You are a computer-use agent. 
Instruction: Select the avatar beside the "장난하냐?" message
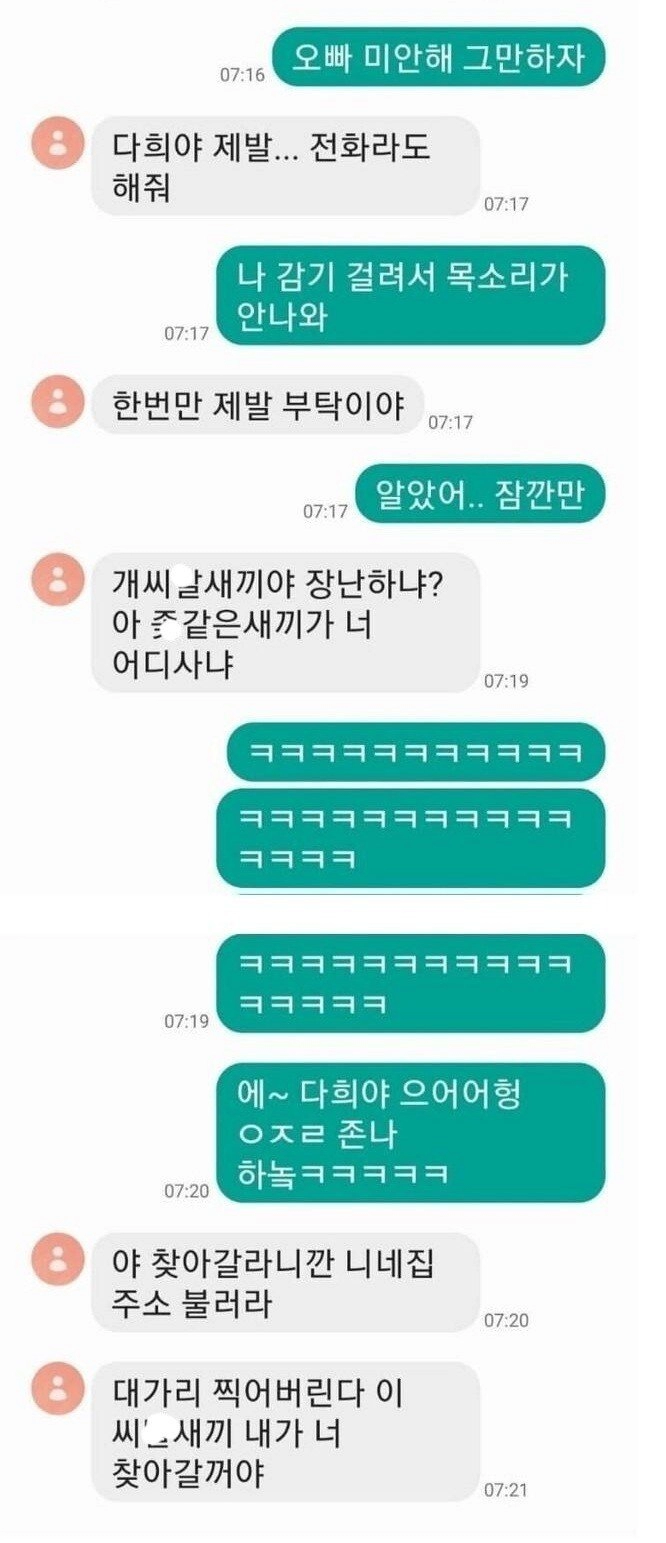click(58, 580)
